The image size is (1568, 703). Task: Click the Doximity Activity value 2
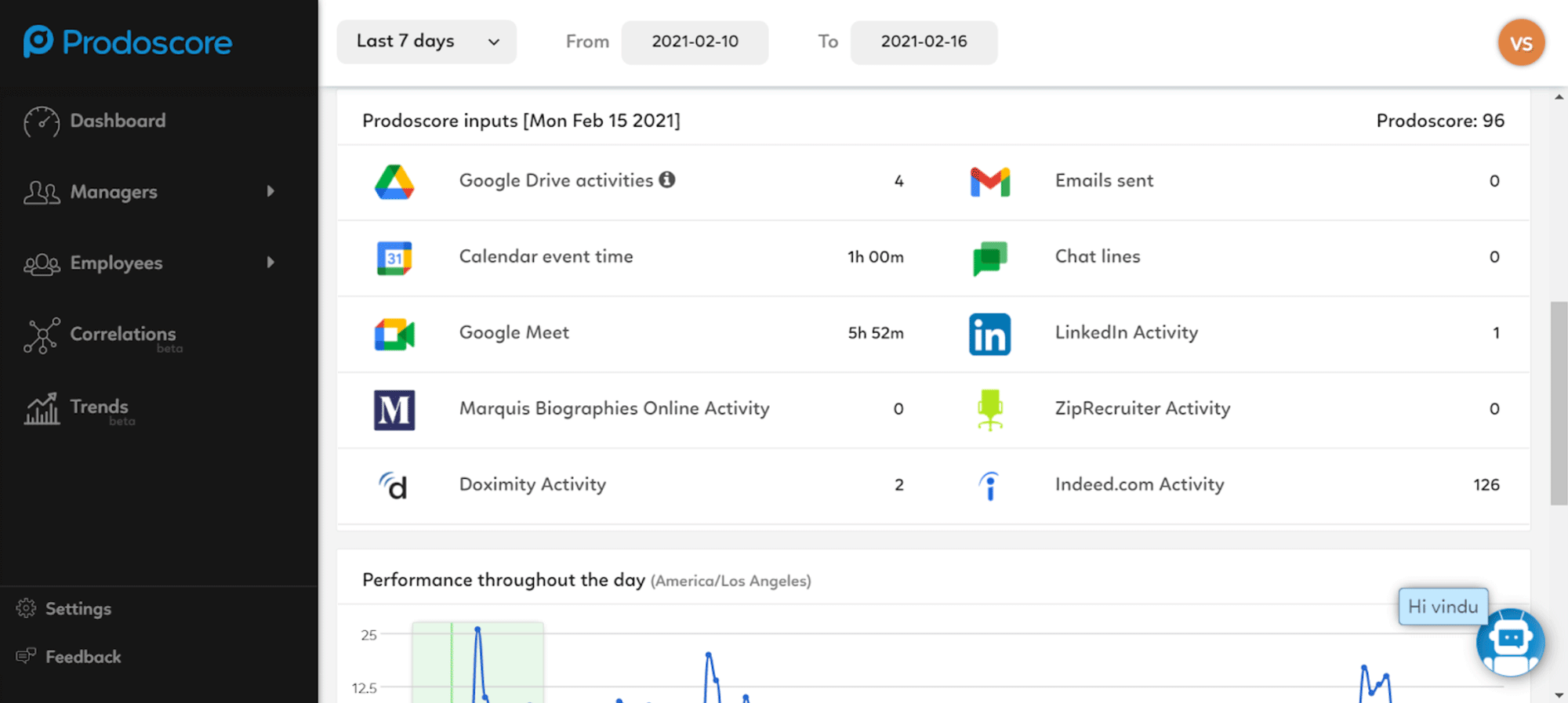898,485
